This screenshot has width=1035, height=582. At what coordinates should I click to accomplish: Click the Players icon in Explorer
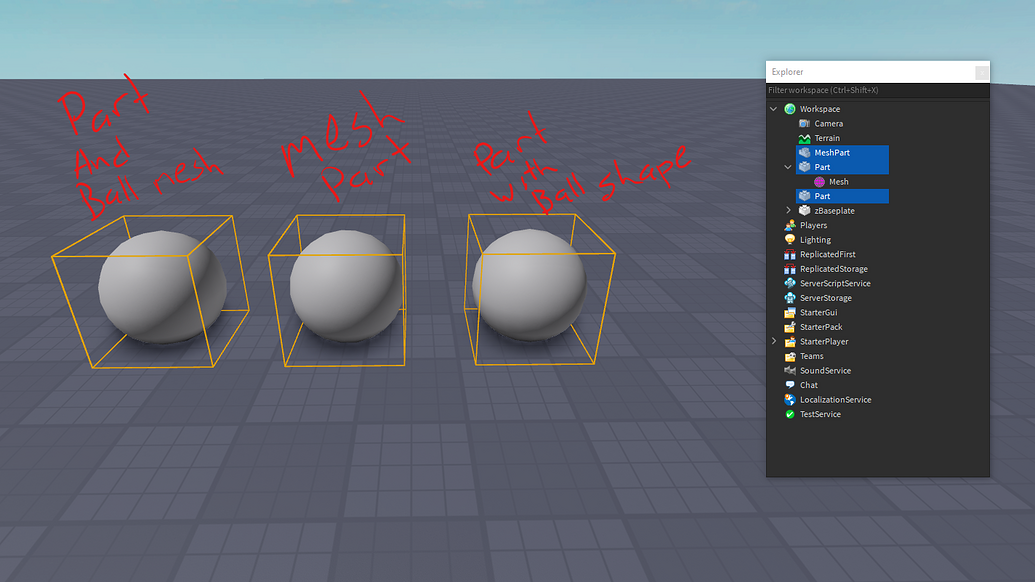coord(789,225)
